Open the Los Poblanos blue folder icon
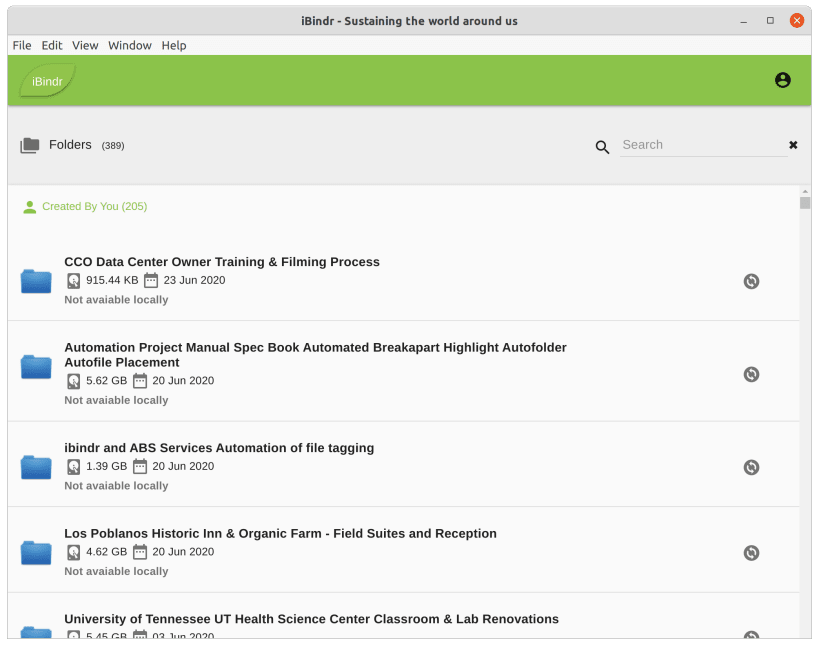The width and height of the screenshot is (819, 646). pos(36,553)
